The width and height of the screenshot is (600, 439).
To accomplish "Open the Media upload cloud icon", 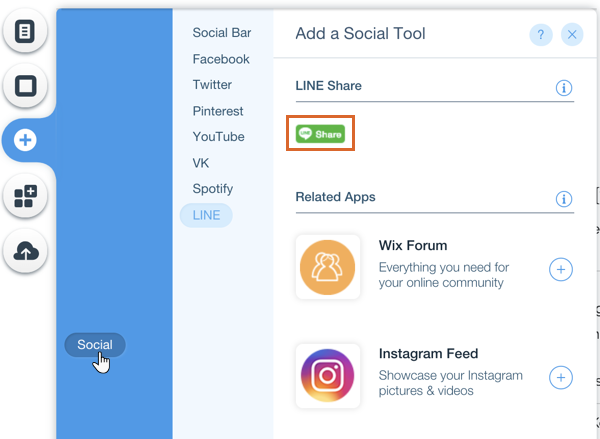I will [x=25, y=251].
